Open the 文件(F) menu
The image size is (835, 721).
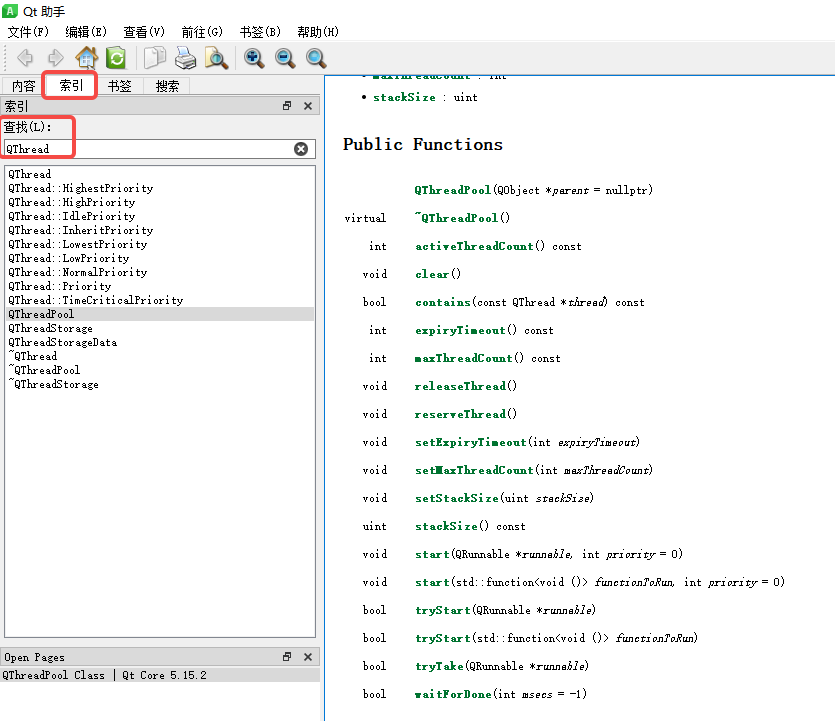[x=28, y=32]
